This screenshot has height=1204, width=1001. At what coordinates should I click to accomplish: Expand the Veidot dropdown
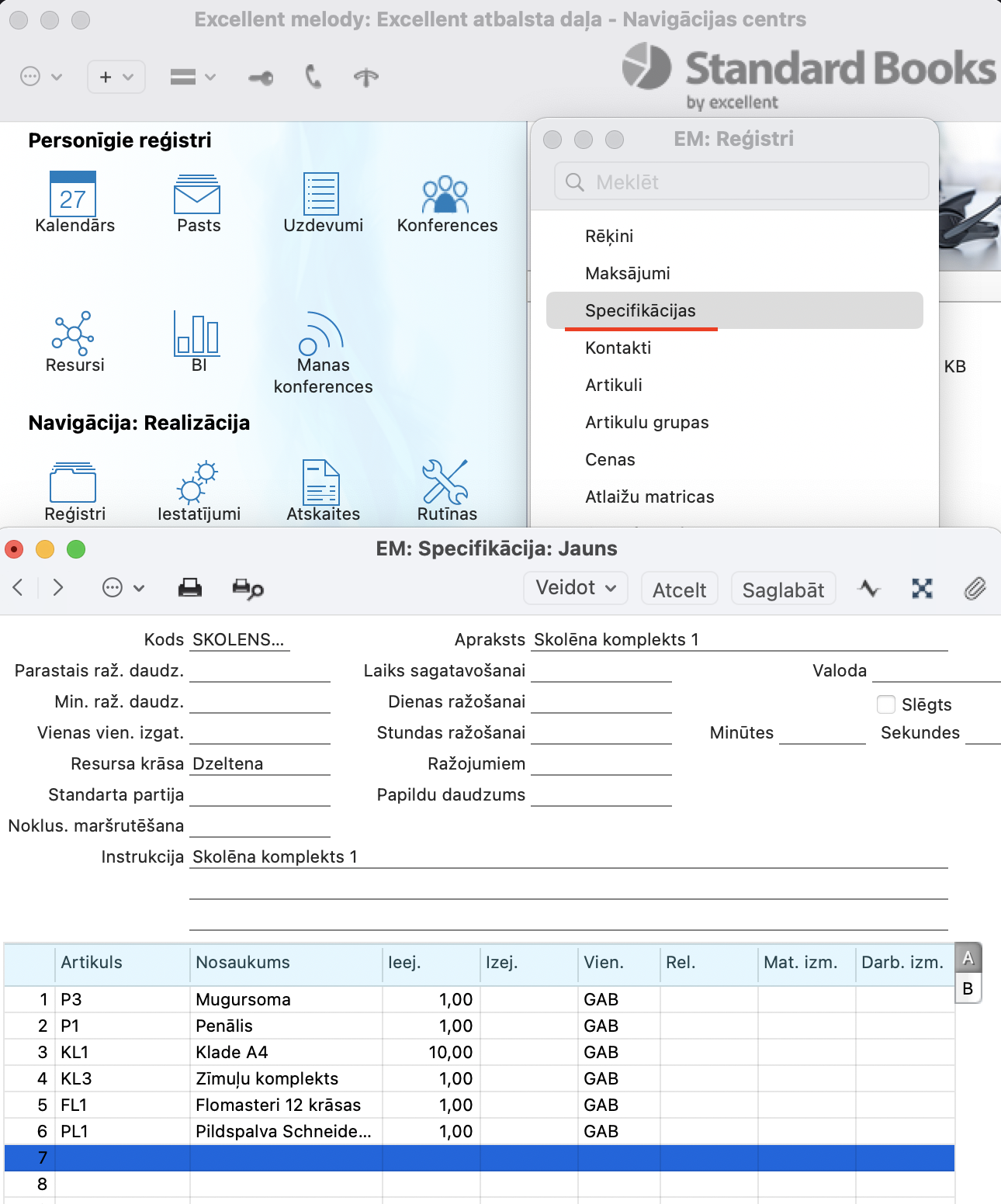tap(576, 588)
